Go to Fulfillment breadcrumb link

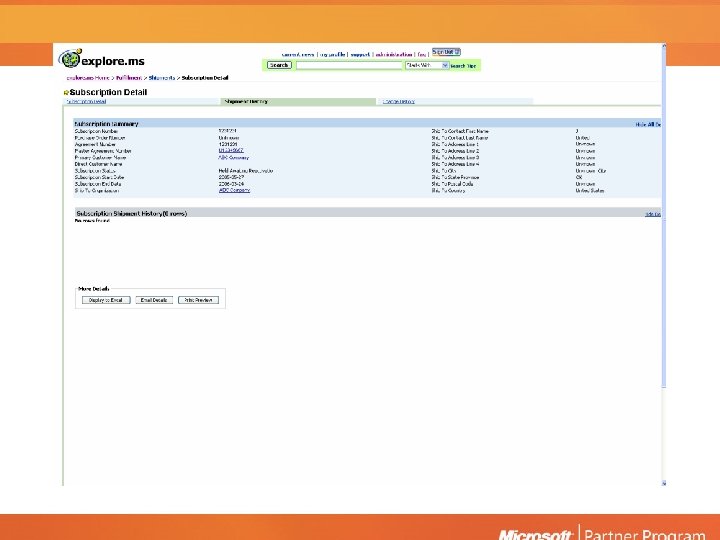tap(129, 78)
